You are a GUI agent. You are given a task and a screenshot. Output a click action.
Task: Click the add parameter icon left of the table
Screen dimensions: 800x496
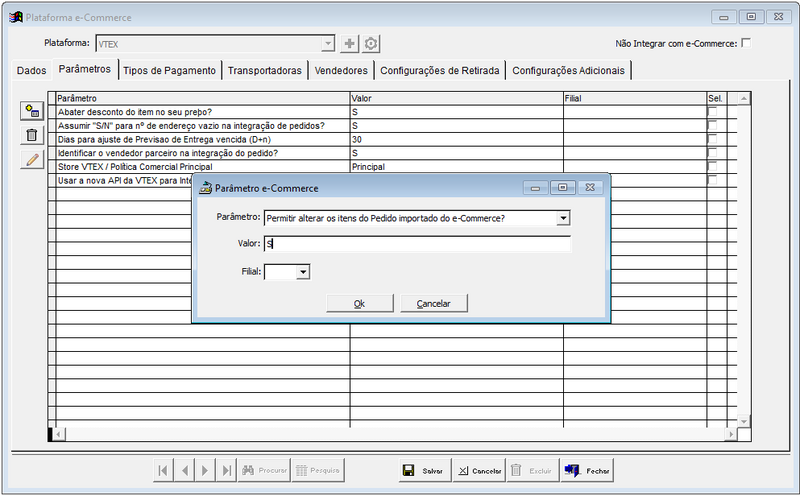click(32, 111)
